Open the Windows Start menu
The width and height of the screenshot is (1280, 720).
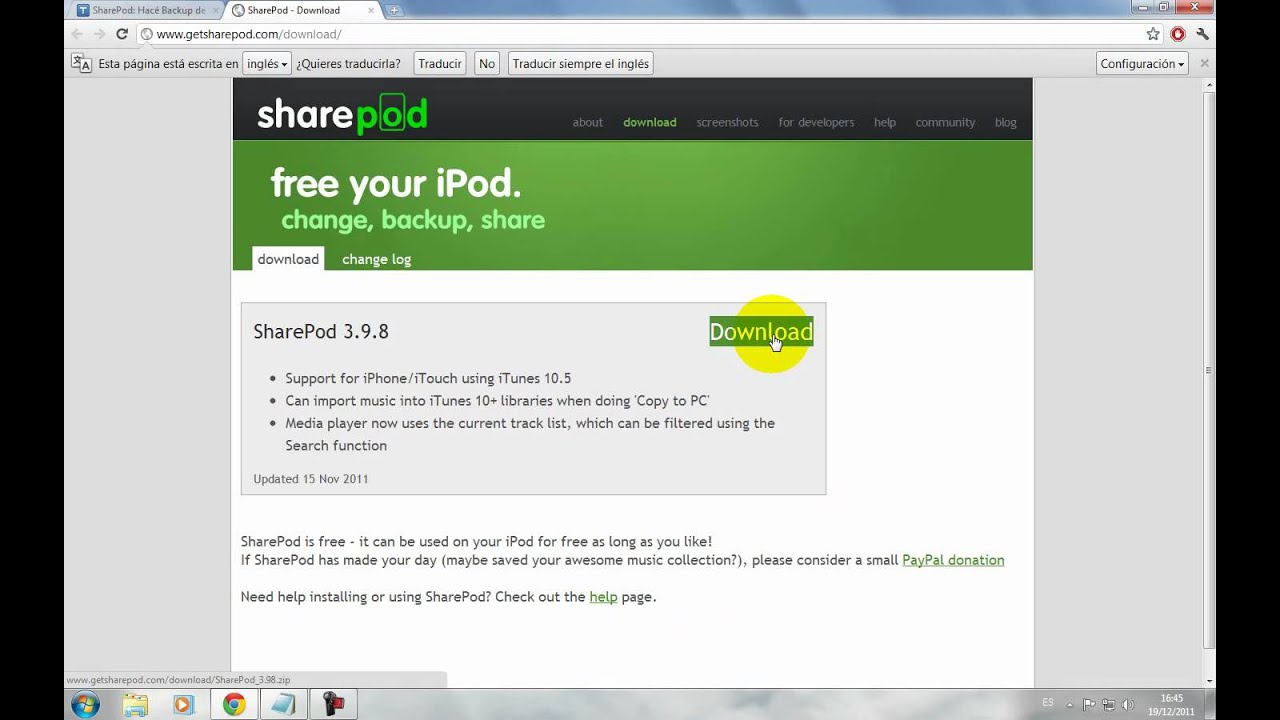tap(85, 704)
